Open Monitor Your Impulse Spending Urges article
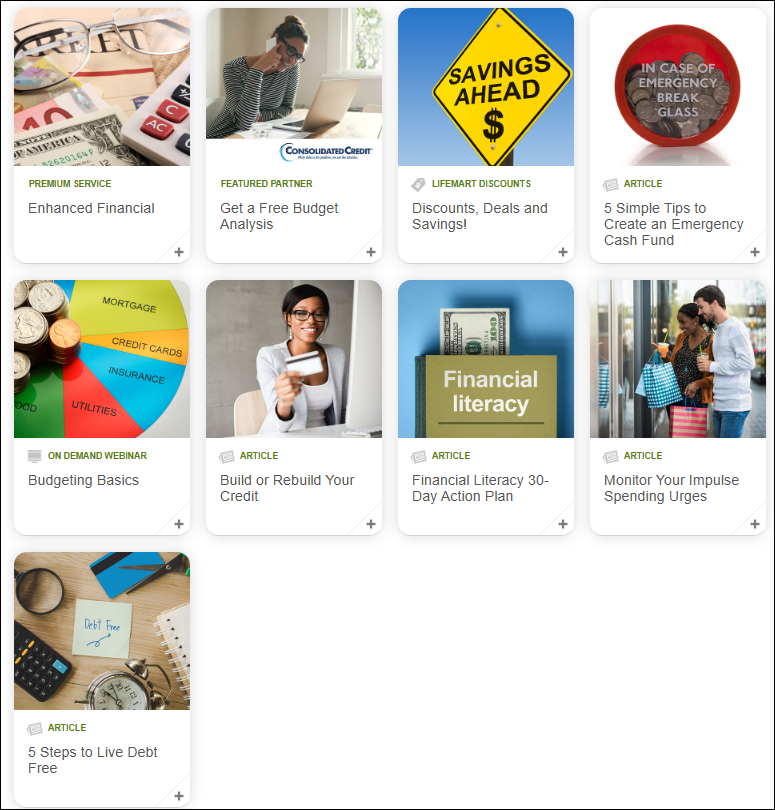Viewport: 775px width, 810px height. coord(671,488)
